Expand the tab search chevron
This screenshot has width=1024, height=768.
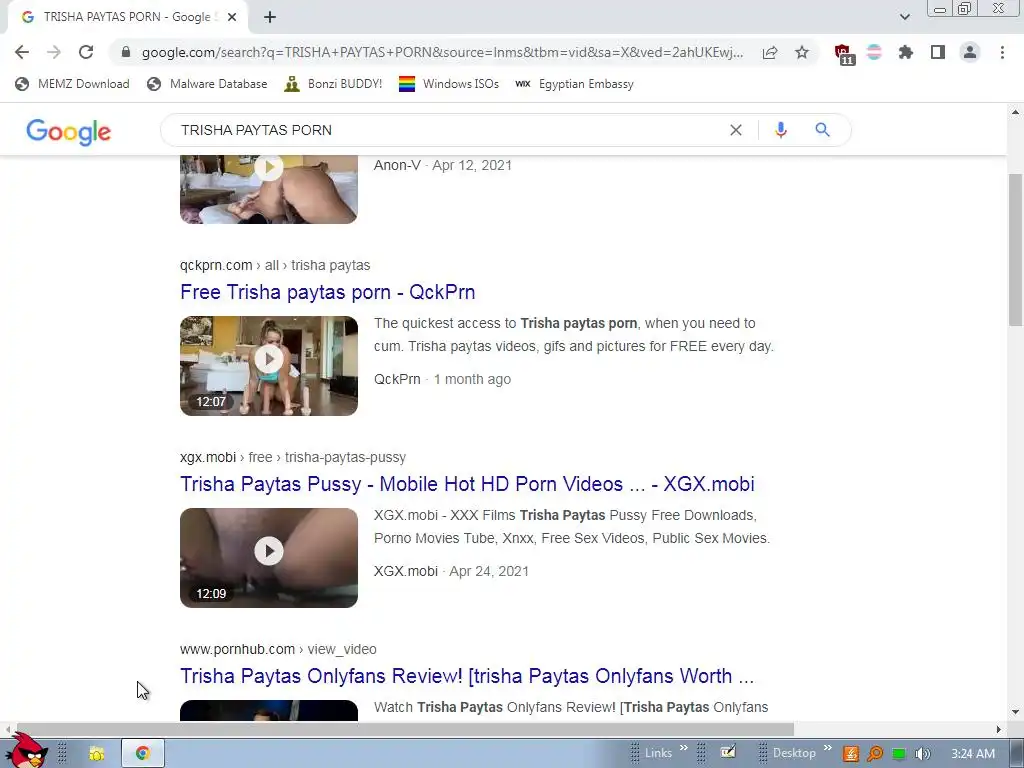(x=904, y=17)
